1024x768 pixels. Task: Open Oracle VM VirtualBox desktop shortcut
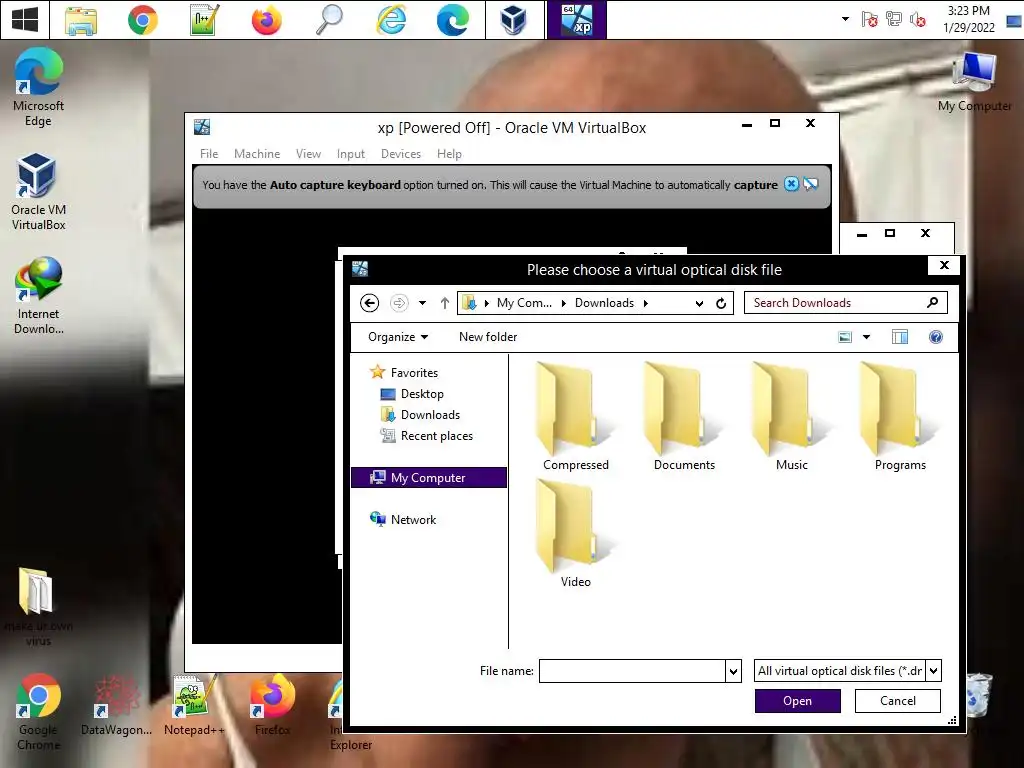38,191
